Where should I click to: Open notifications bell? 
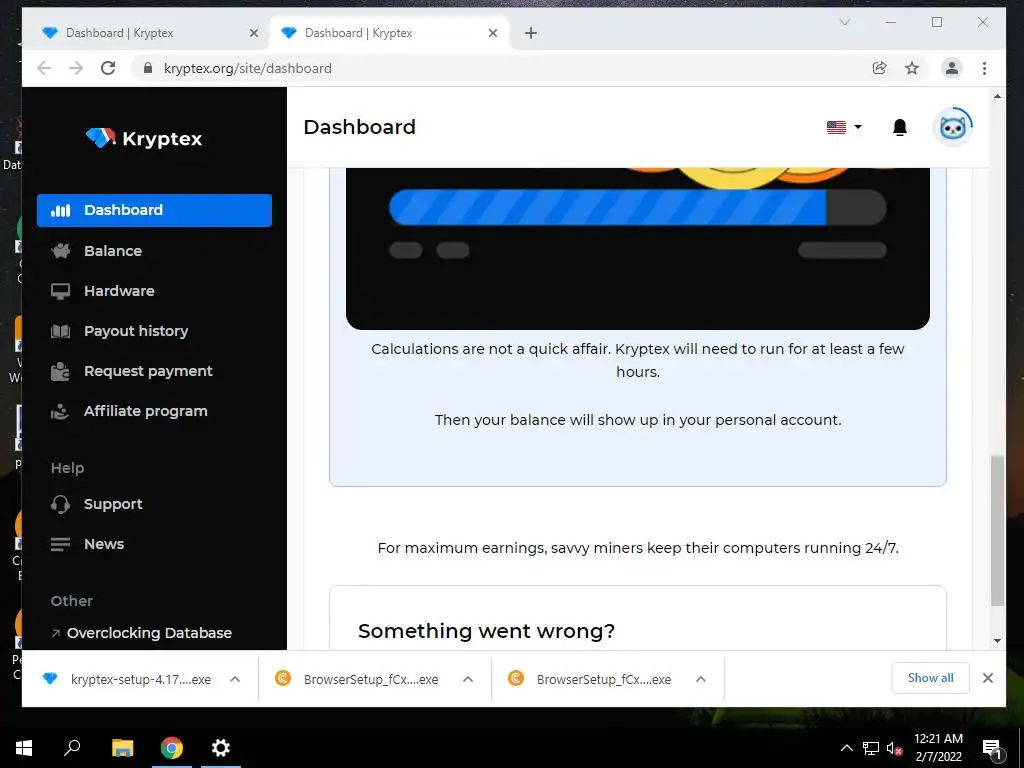coord(900,127)
